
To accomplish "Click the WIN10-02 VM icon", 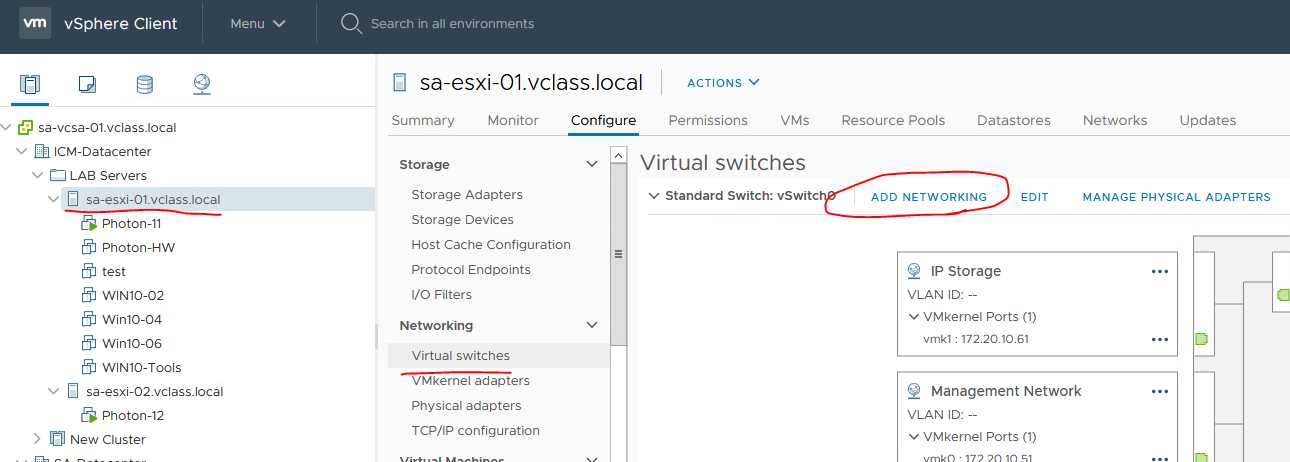I will [88, 296].
